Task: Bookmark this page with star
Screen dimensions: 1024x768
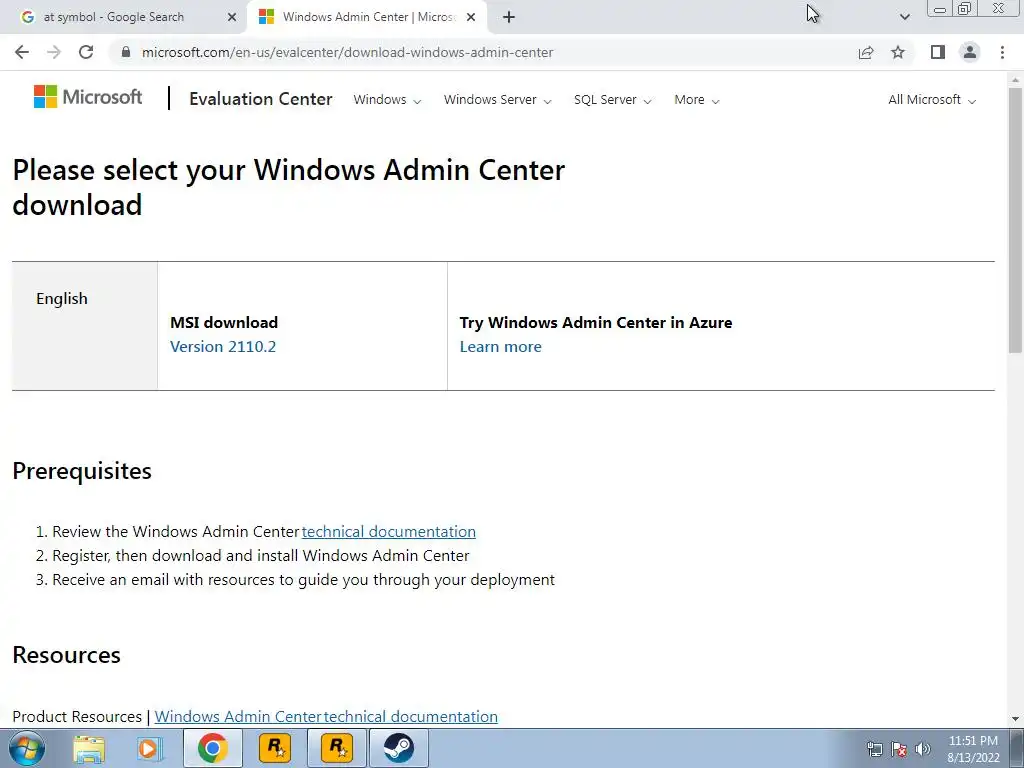Action: pos(898,52)
